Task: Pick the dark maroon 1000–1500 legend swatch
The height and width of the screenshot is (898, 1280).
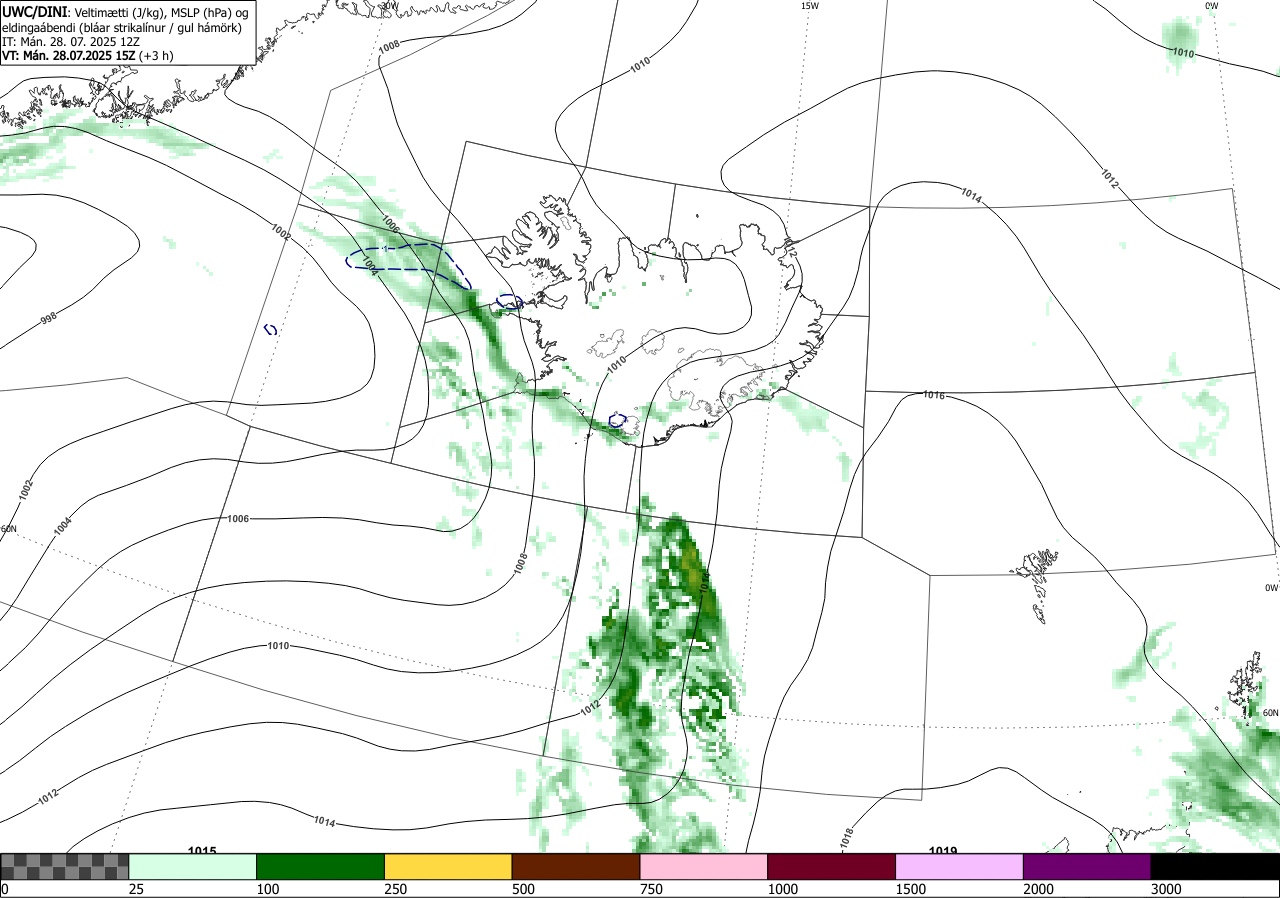Action: pos(832,866)
